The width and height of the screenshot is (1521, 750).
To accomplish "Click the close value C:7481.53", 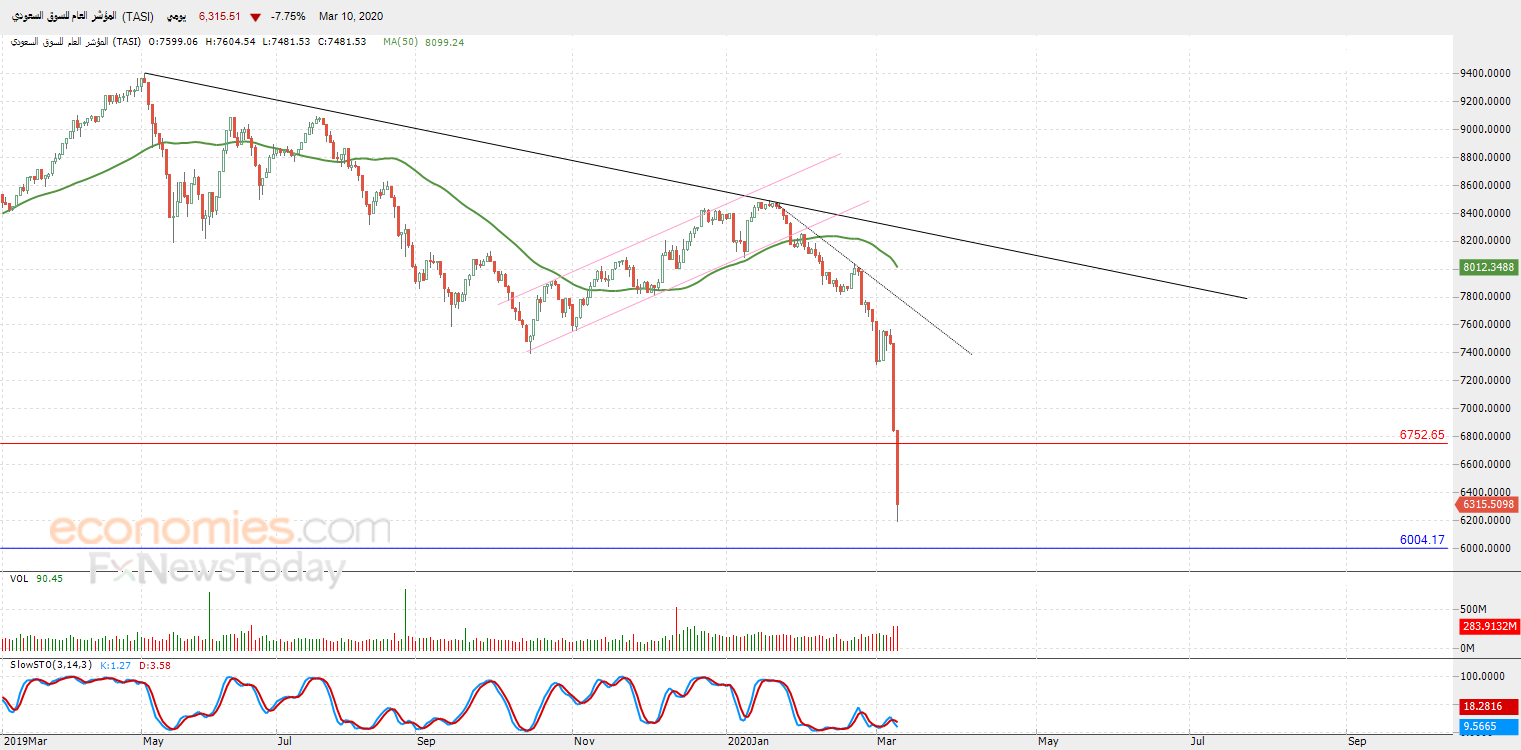I will tap(341, 42).
